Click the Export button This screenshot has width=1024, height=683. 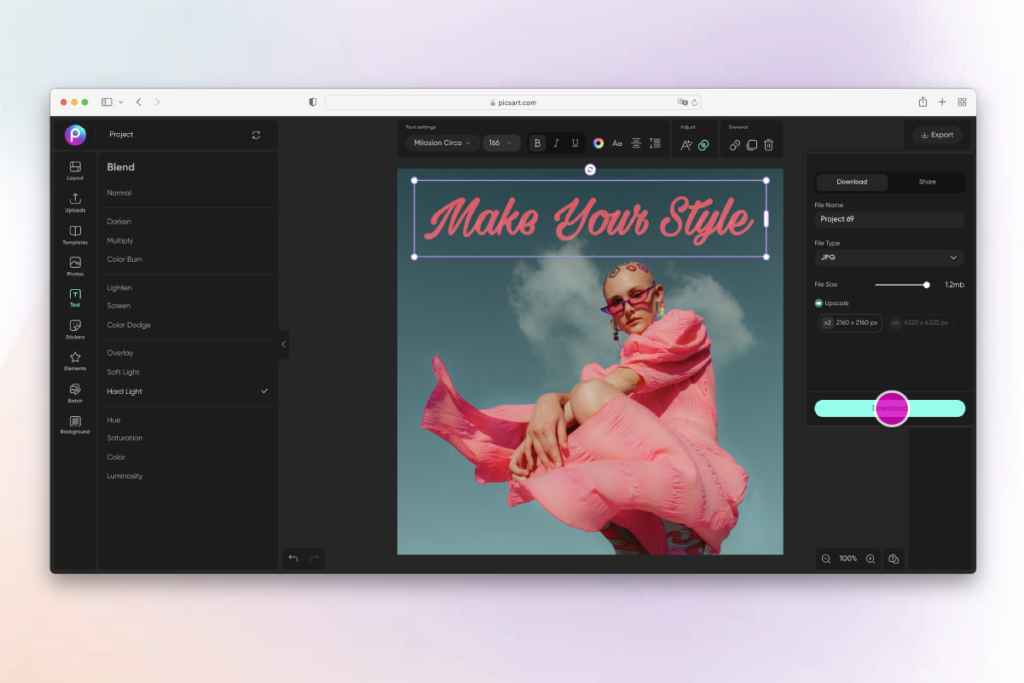coord(937,134)
